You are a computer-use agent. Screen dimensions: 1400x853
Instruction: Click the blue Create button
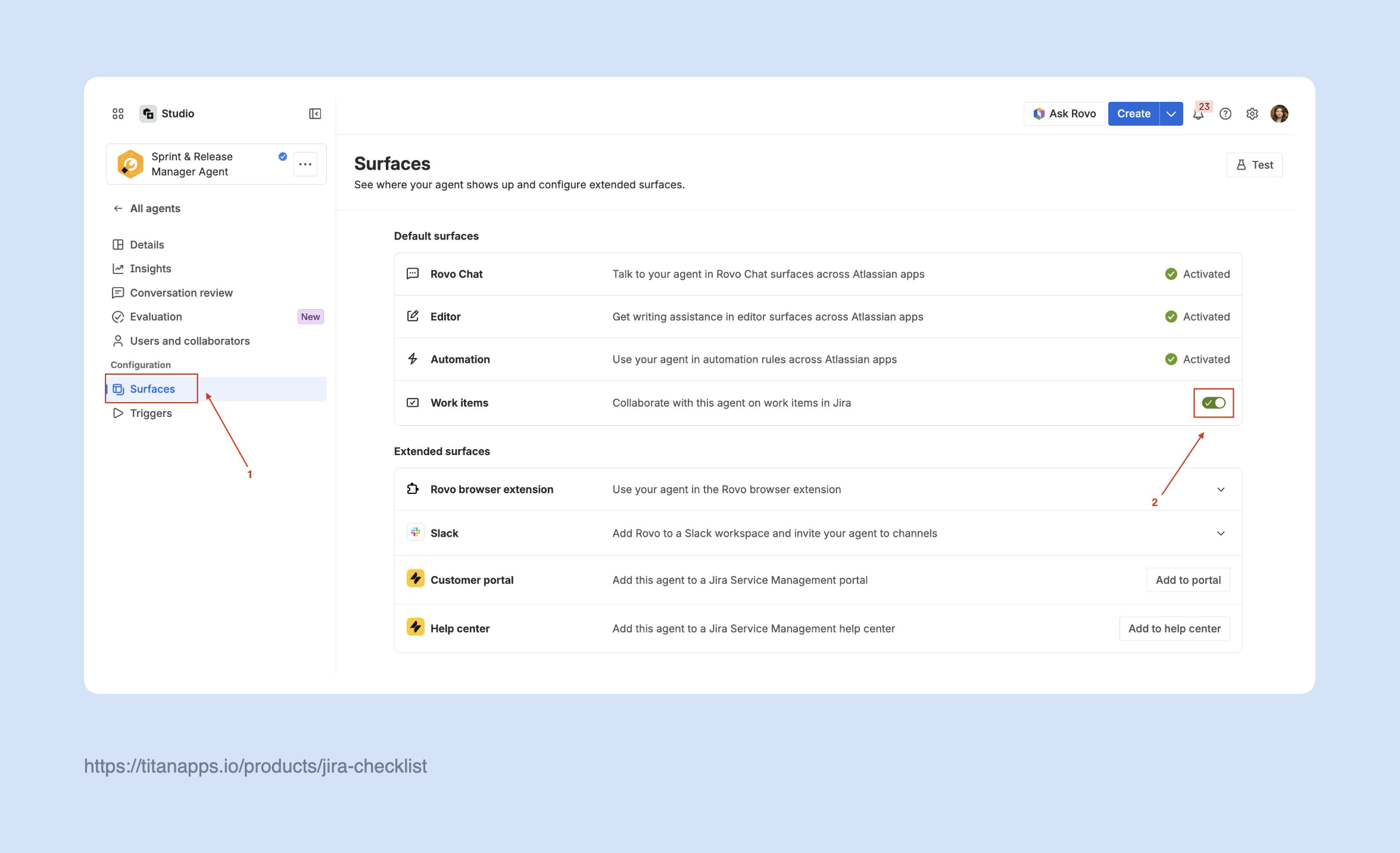(x=1134, y=114)
